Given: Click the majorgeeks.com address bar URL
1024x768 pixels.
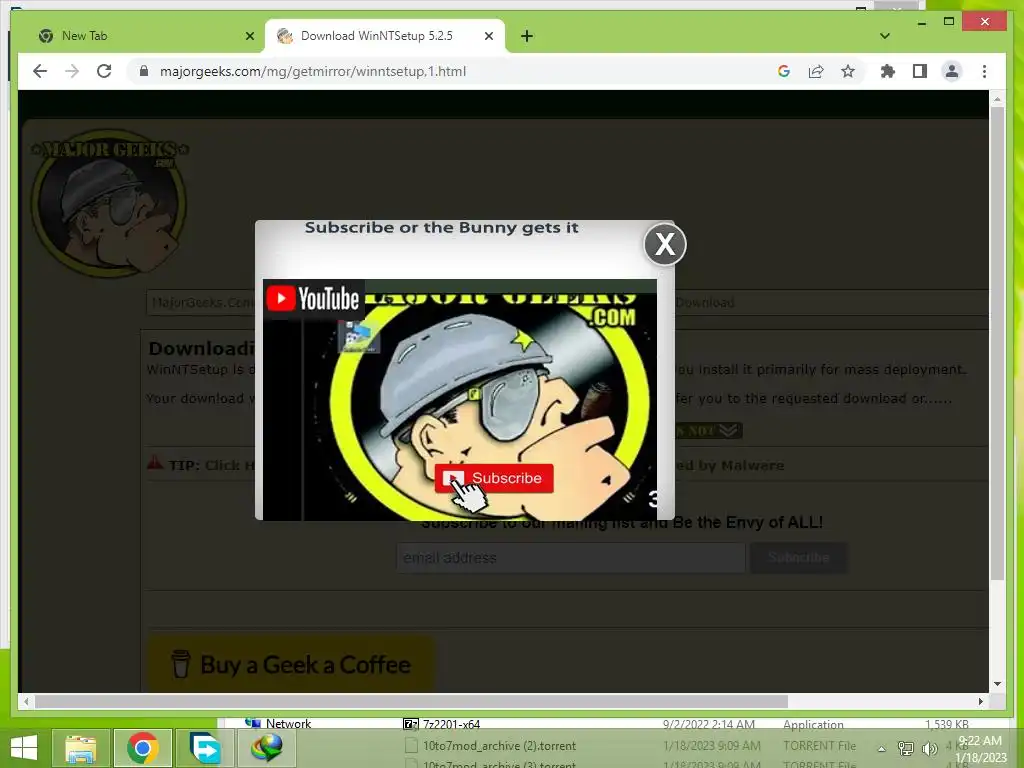Looking at the screenshot, I should click(x=313, y=71).
